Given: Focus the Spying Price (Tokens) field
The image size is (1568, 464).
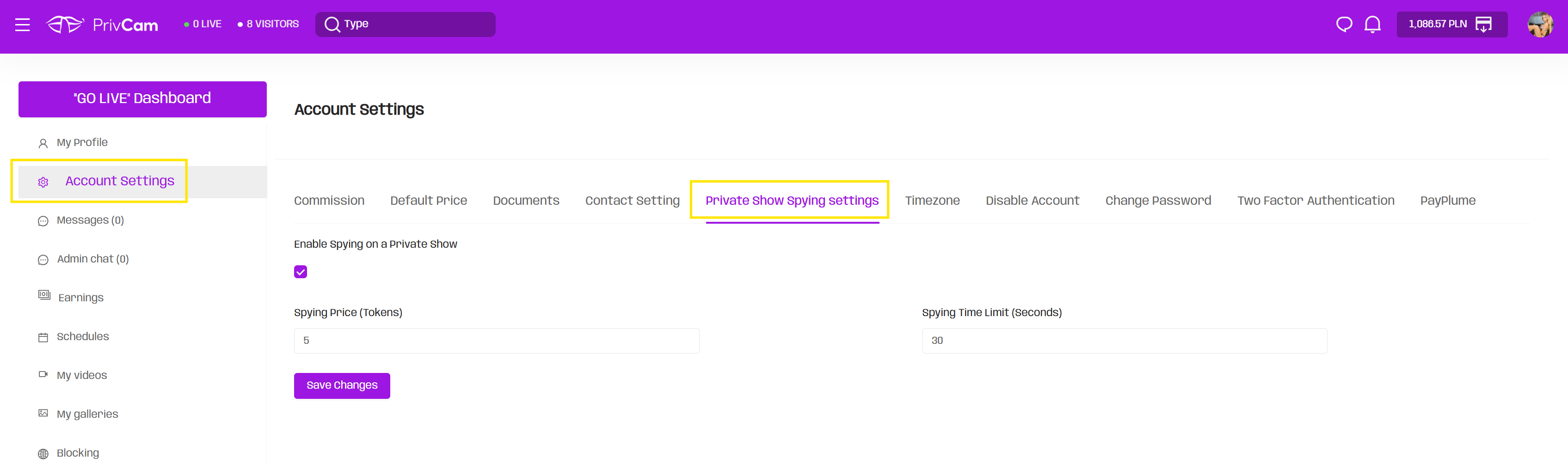Looking at the screenshot, I should (x=496, y=341).
